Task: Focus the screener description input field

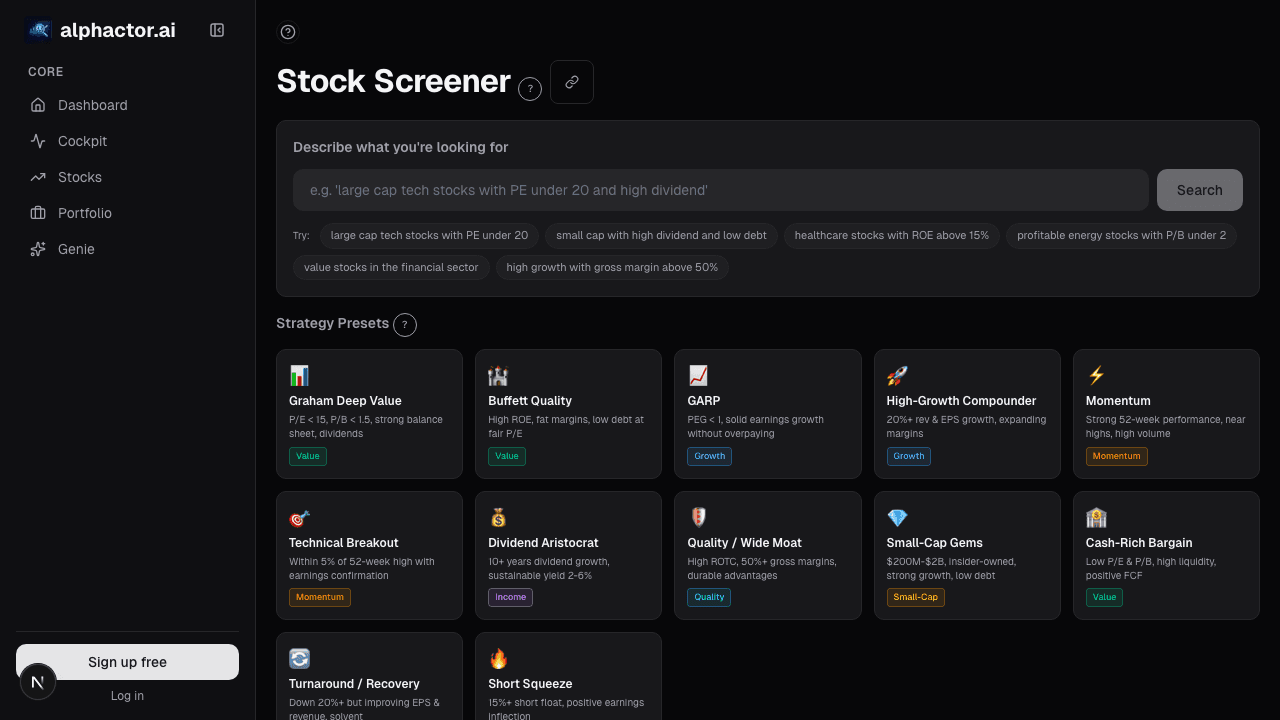Action: [720, 190]
